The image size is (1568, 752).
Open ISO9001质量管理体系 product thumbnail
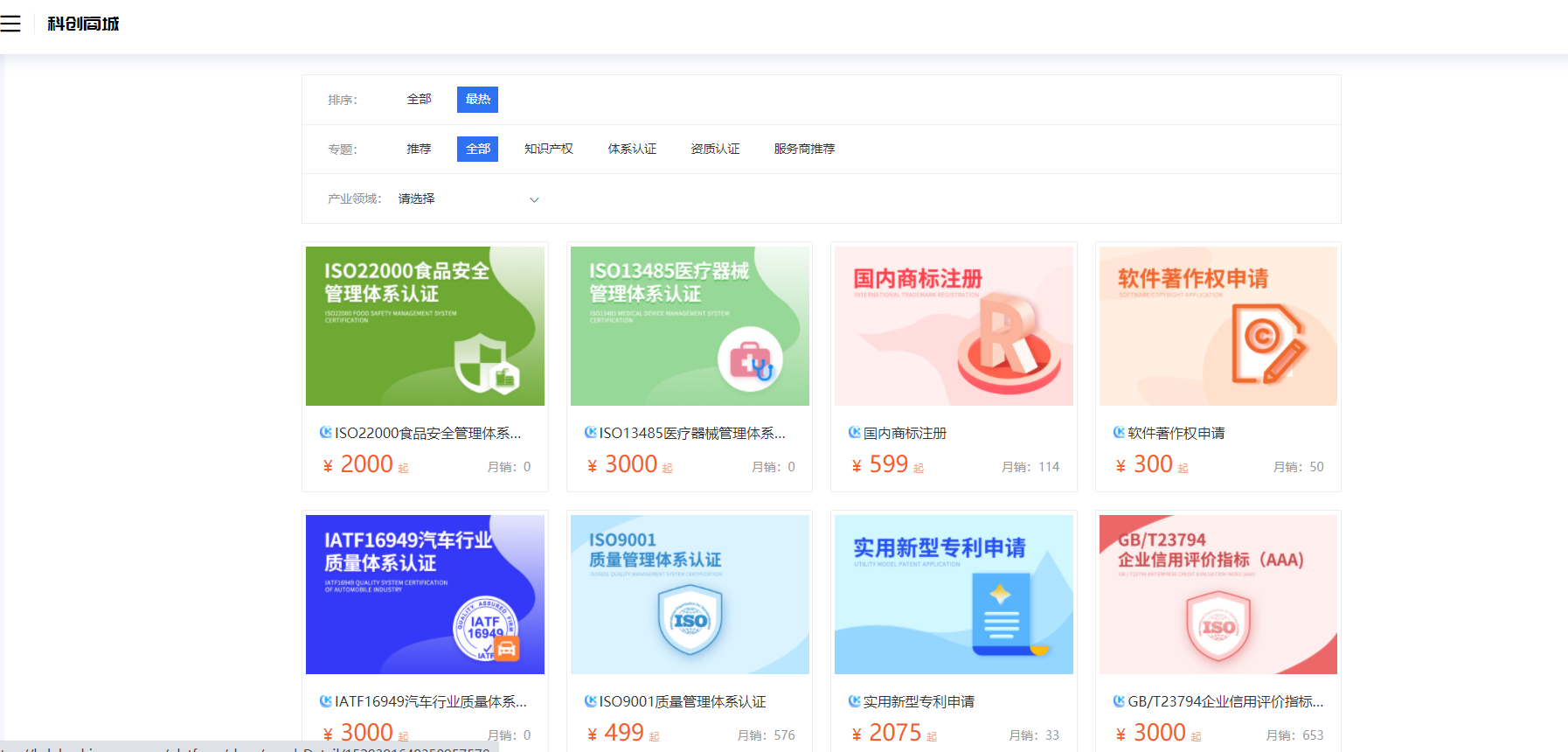click(690, 595)
